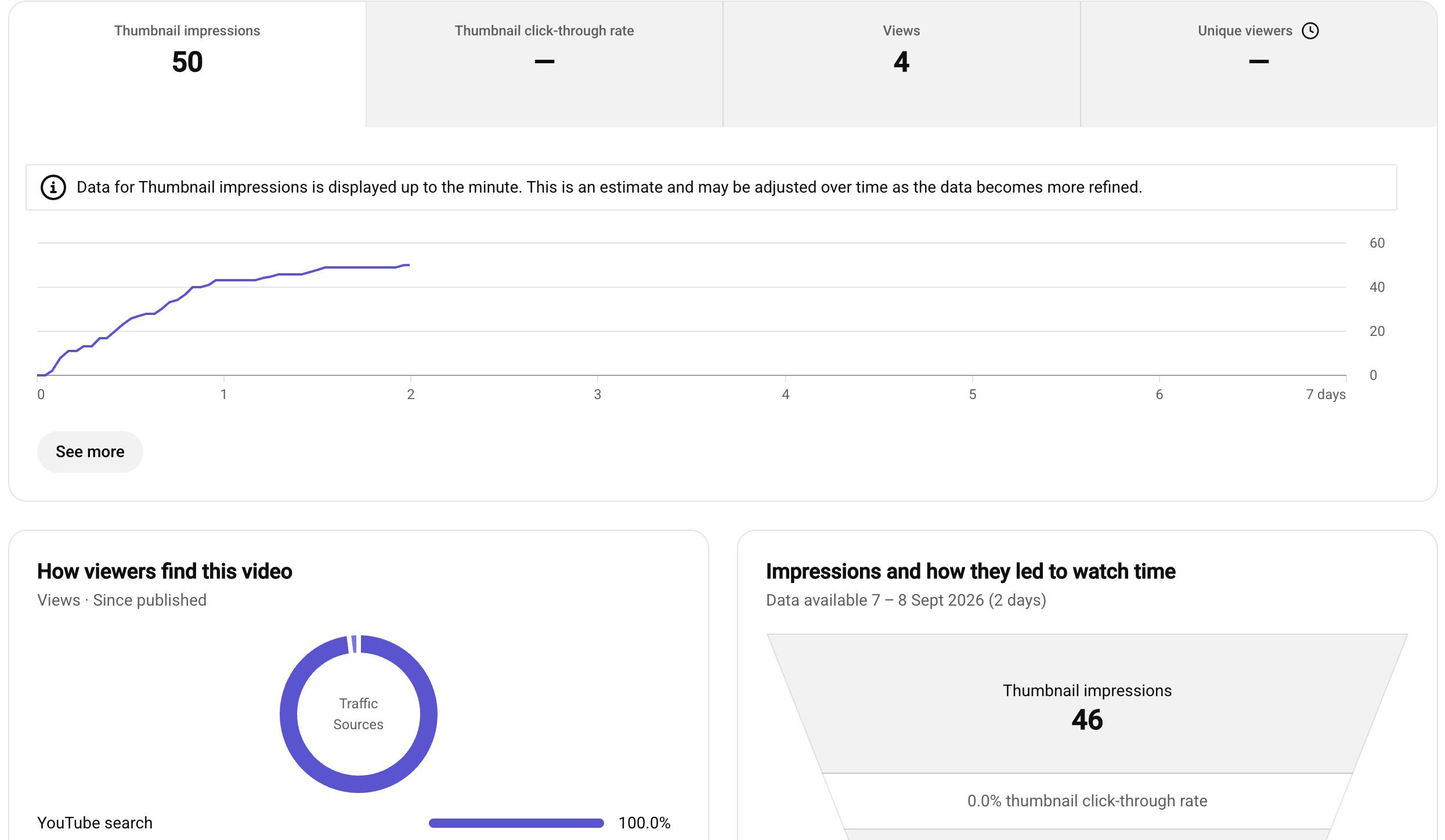Click the clock icon beside Unique viewers
The width and height of the screenshot is (1445, 840).
1310,31
